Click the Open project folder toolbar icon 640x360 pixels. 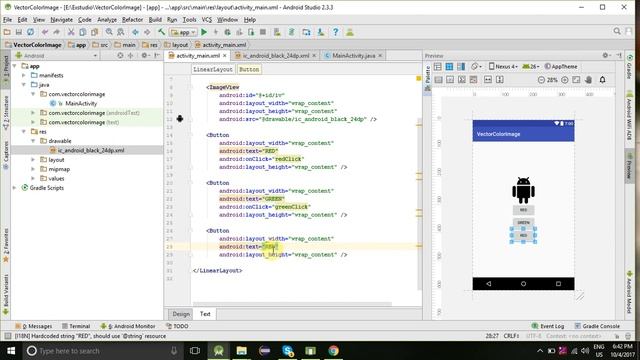coord(7,32)
